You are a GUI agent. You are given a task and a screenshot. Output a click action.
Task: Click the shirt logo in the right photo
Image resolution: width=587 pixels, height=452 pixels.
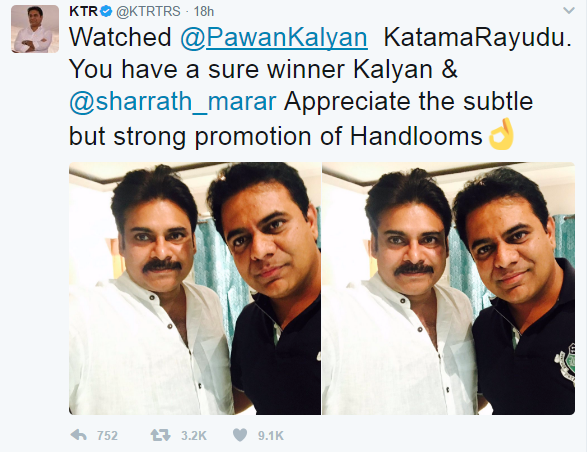(565, 364)
